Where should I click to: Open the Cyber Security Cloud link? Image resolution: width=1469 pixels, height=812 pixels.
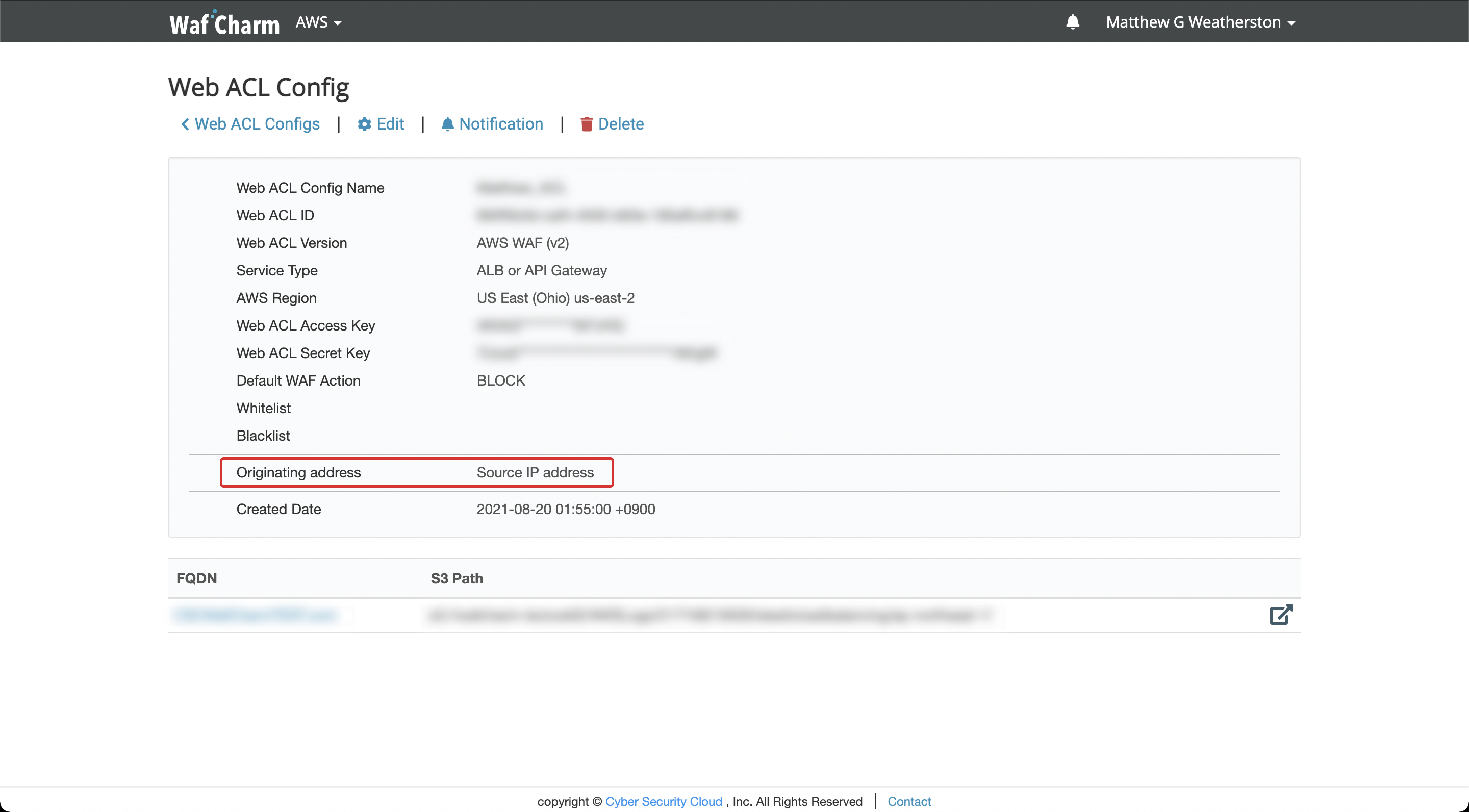pos(664,801)
